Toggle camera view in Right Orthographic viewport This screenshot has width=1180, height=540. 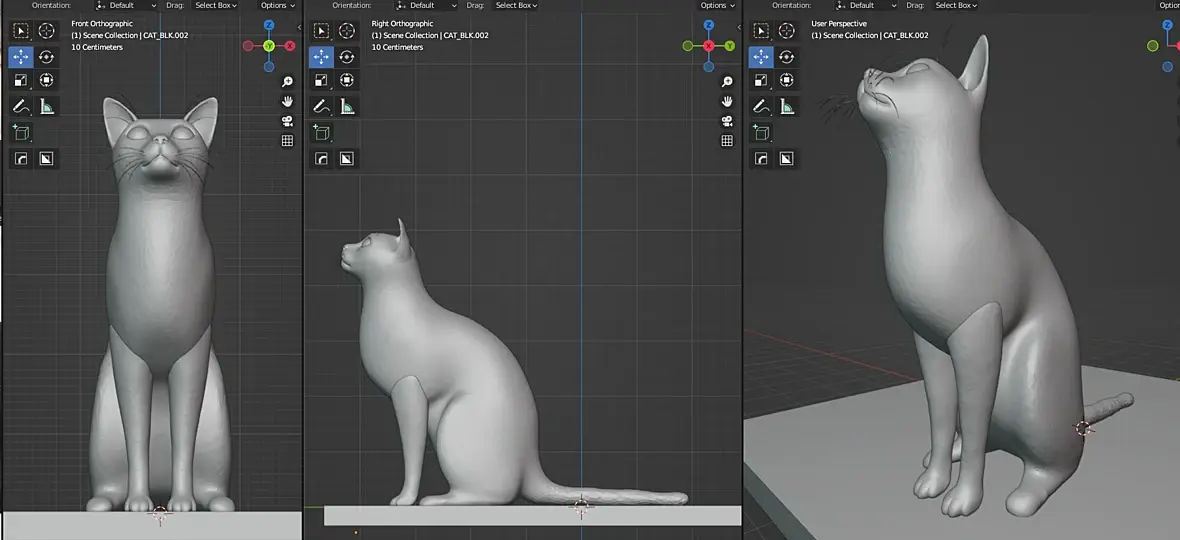point(727,121)
